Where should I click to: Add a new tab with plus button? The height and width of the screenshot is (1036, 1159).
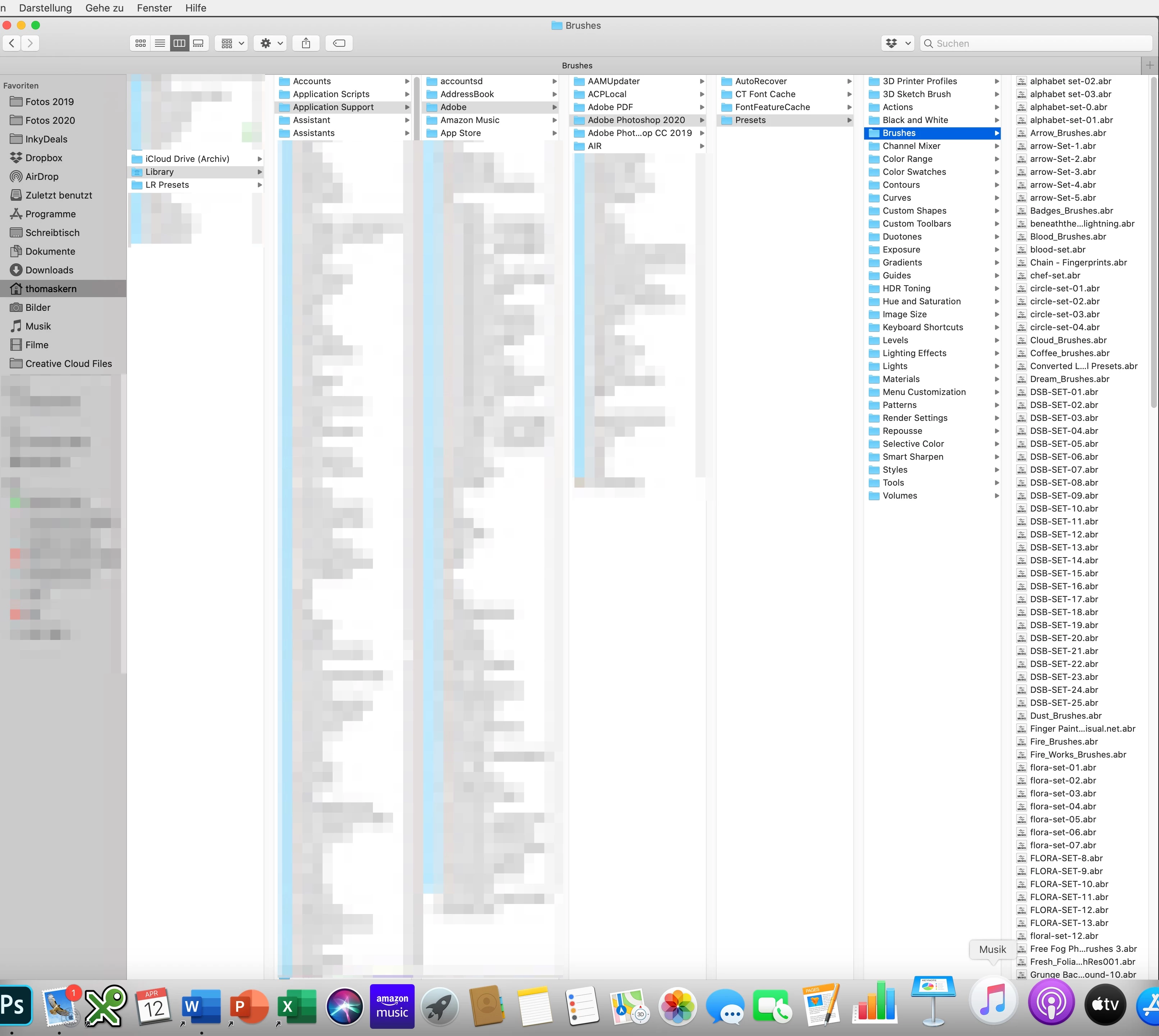coord(1149,65)
